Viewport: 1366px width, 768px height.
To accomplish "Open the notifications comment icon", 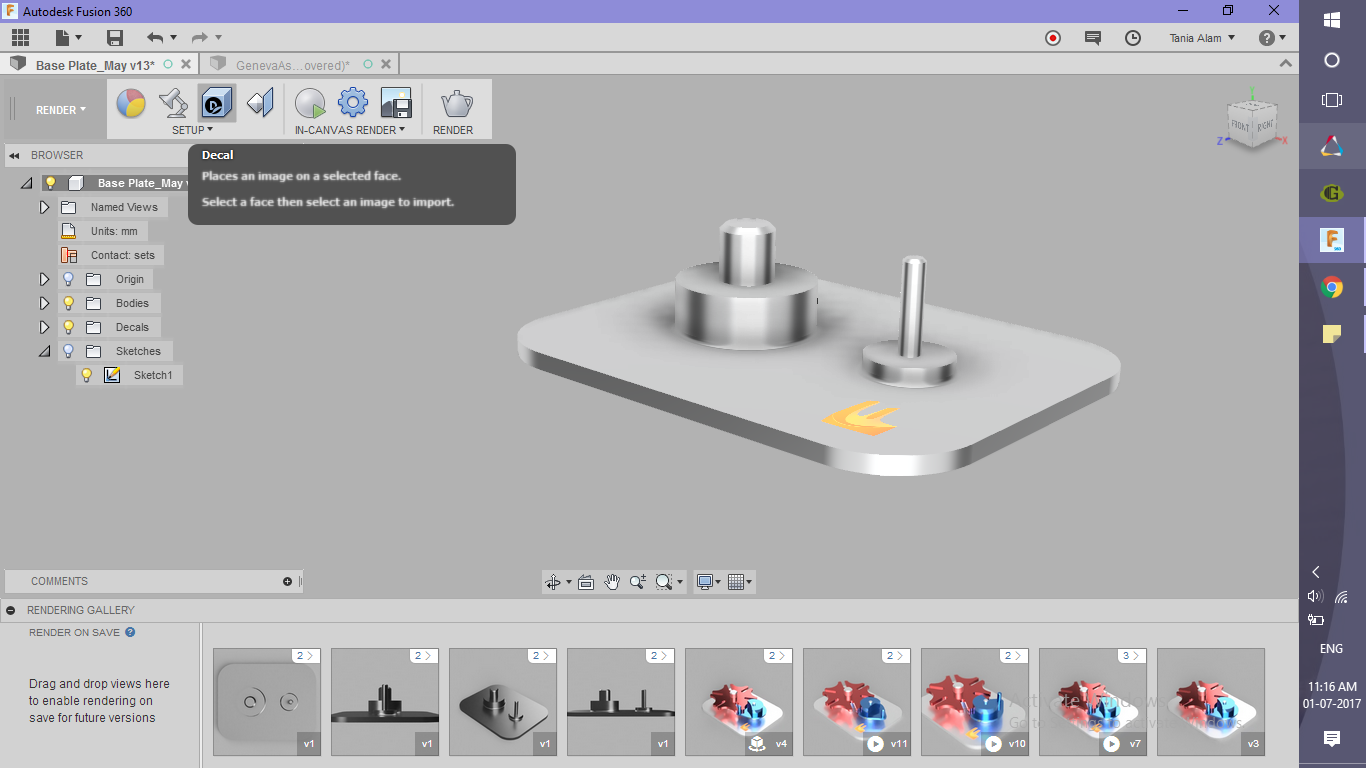I will (1093, 38).
